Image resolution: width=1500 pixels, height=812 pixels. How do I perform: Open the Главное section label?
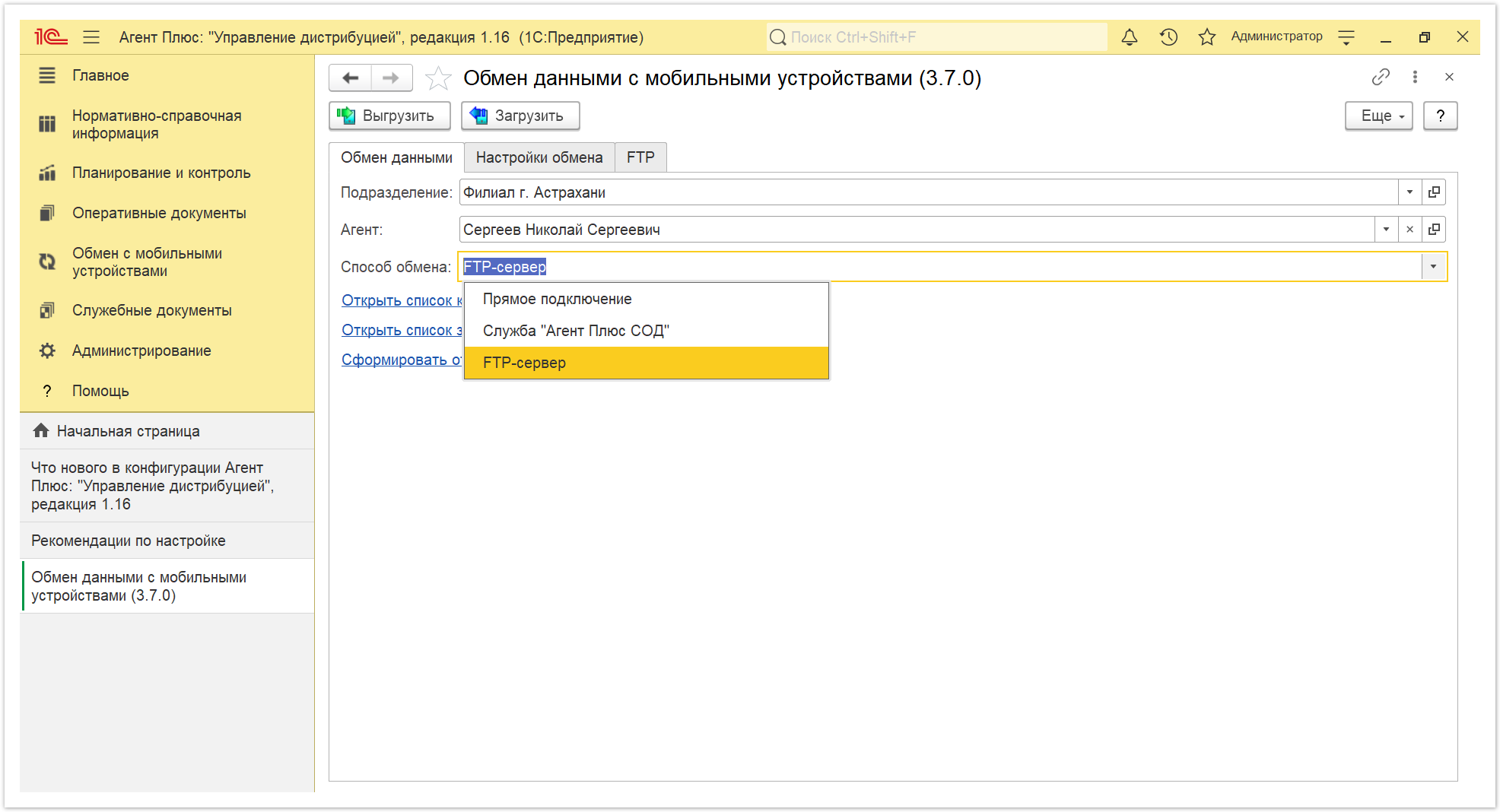pos(100,75)
